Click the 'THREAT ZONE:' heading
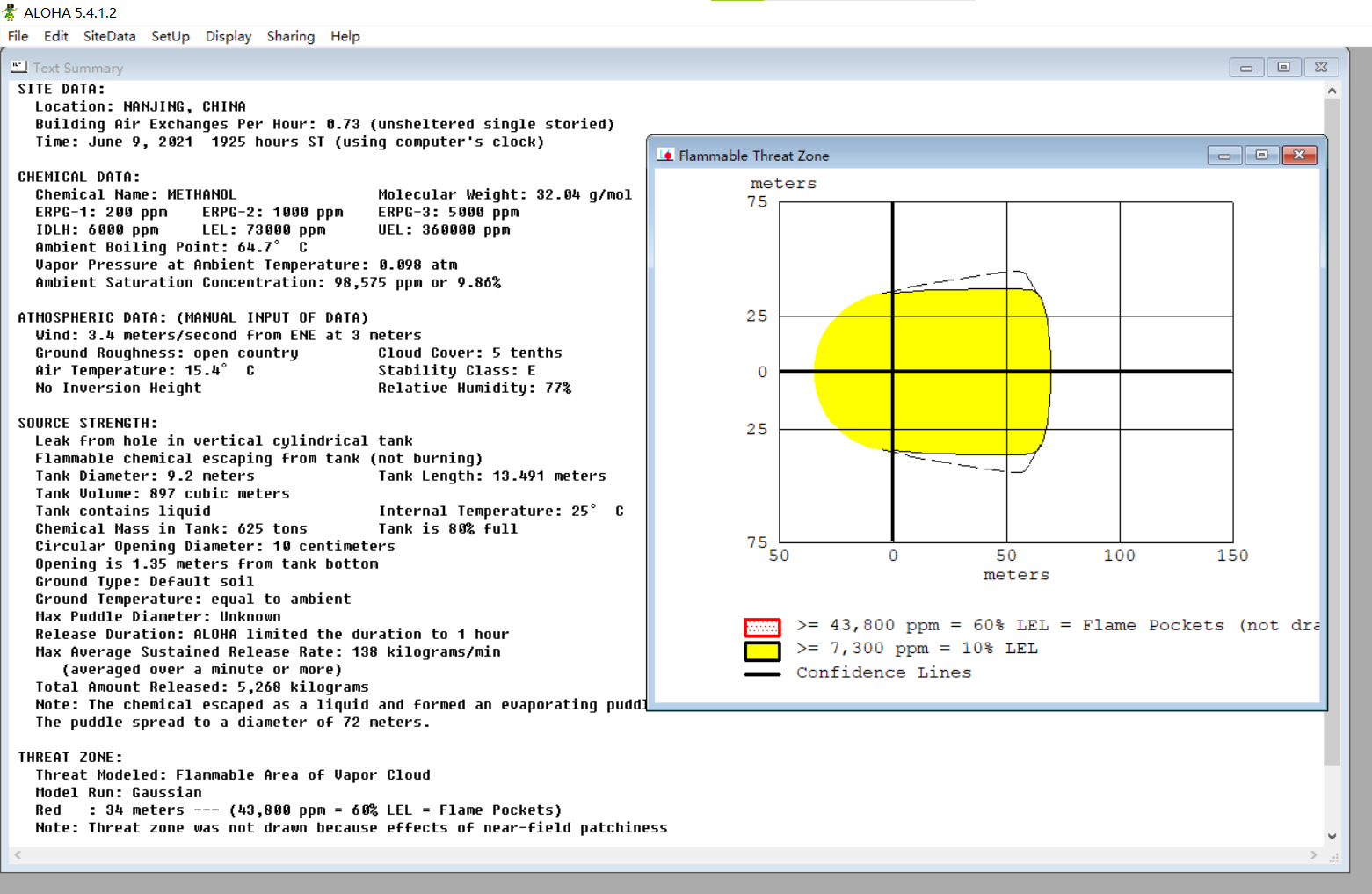1372x894 pixels. (x=70, y=757)
